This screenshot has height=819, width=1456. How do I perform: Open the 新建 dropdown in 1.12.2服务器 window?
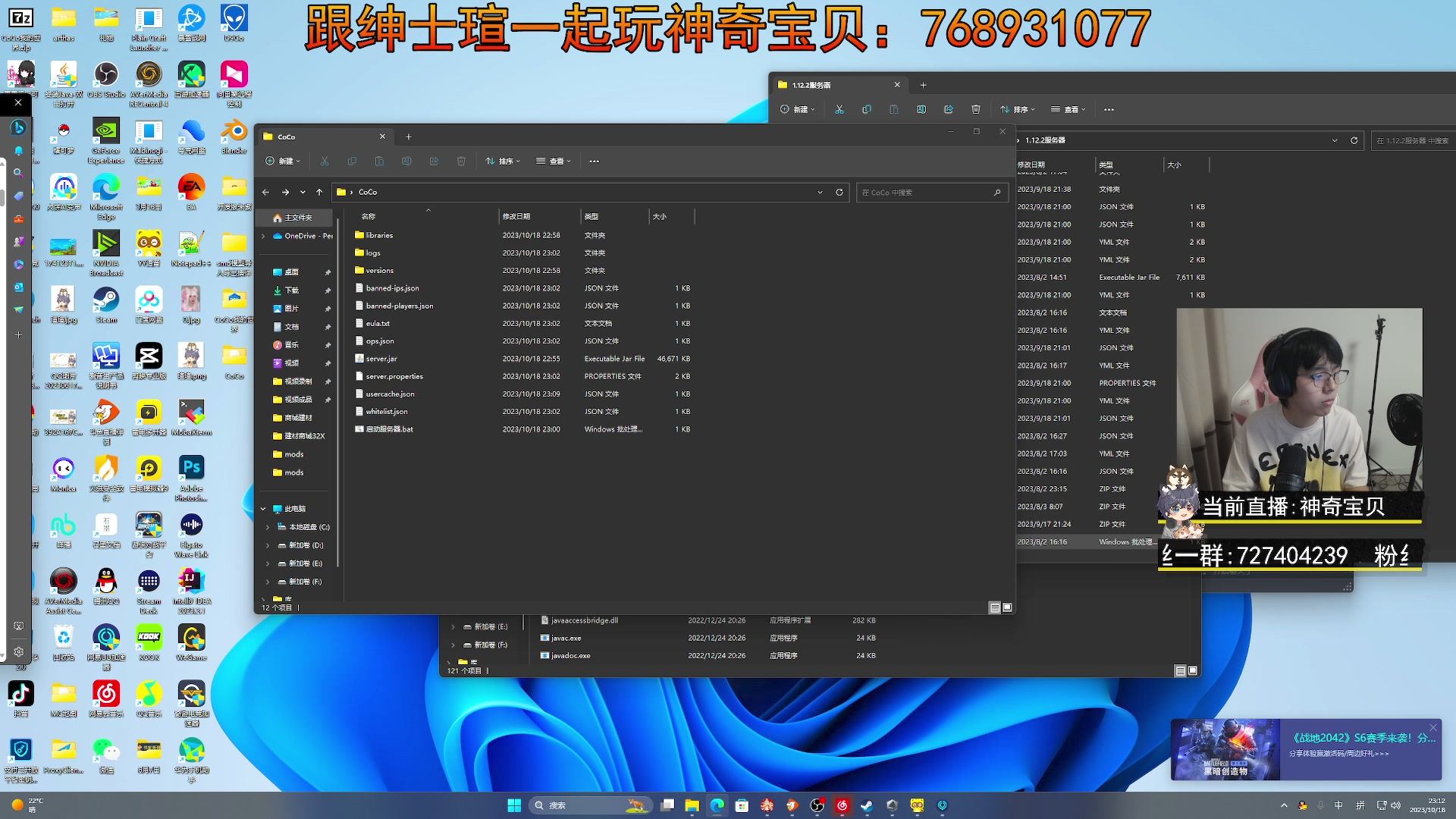798,109
